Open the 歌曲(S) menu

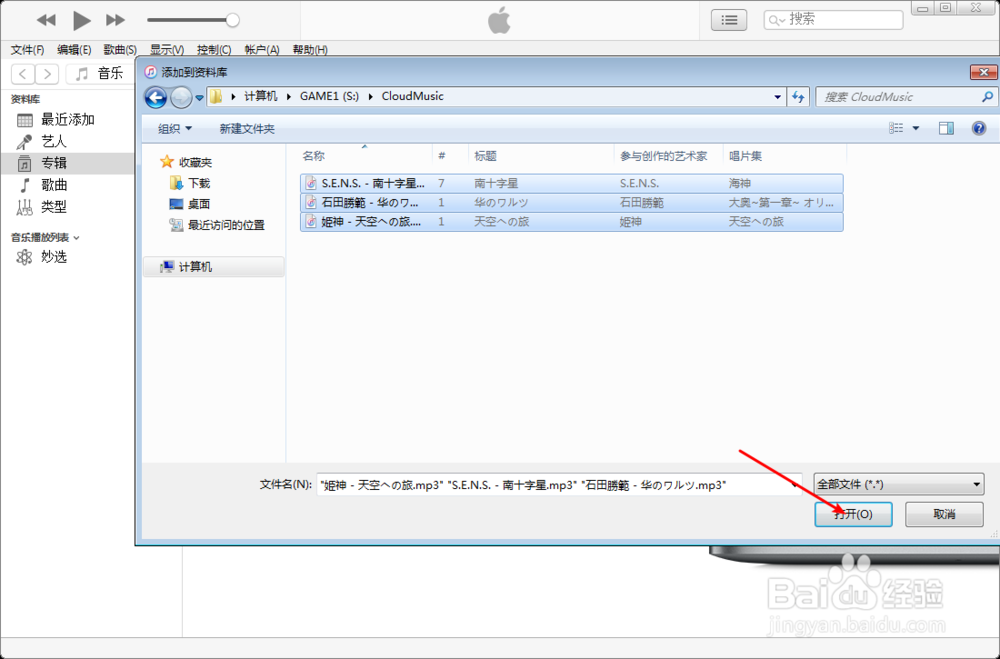(x=120, y=49)
